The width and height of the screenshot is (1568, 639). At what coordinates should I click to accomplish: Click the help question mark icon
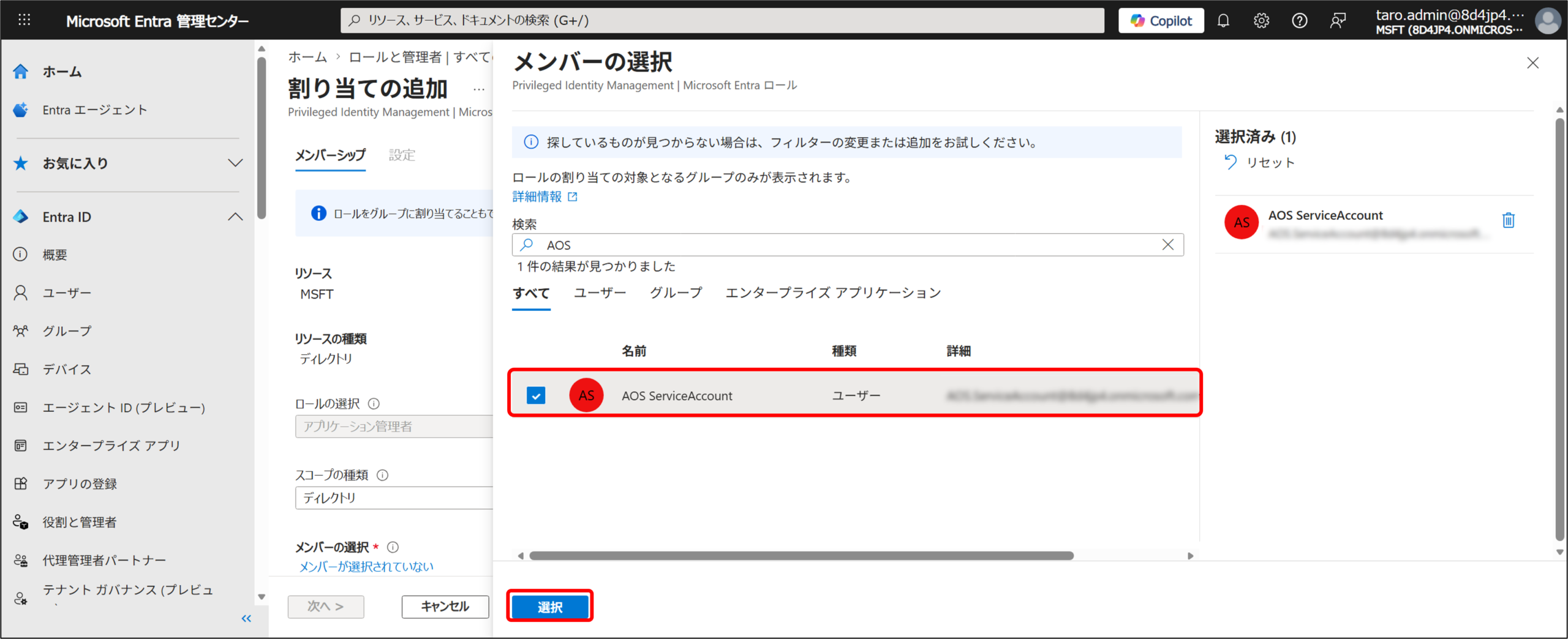1299,21
